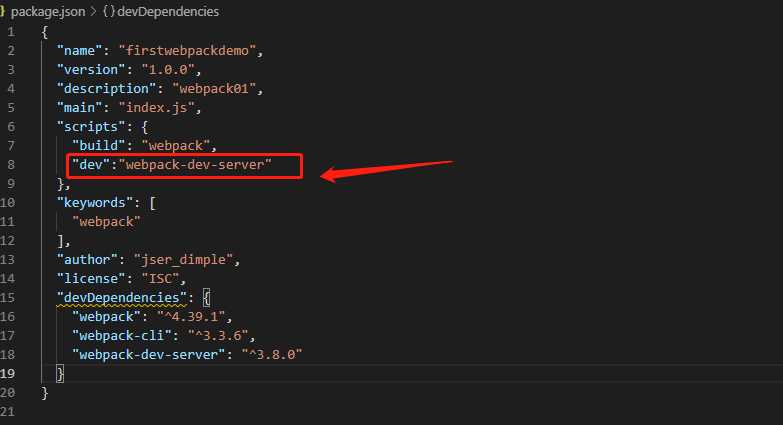783x425 pixels.
Task: Click the "webpack" build script value on line 7
Action: tap(175, 145)
